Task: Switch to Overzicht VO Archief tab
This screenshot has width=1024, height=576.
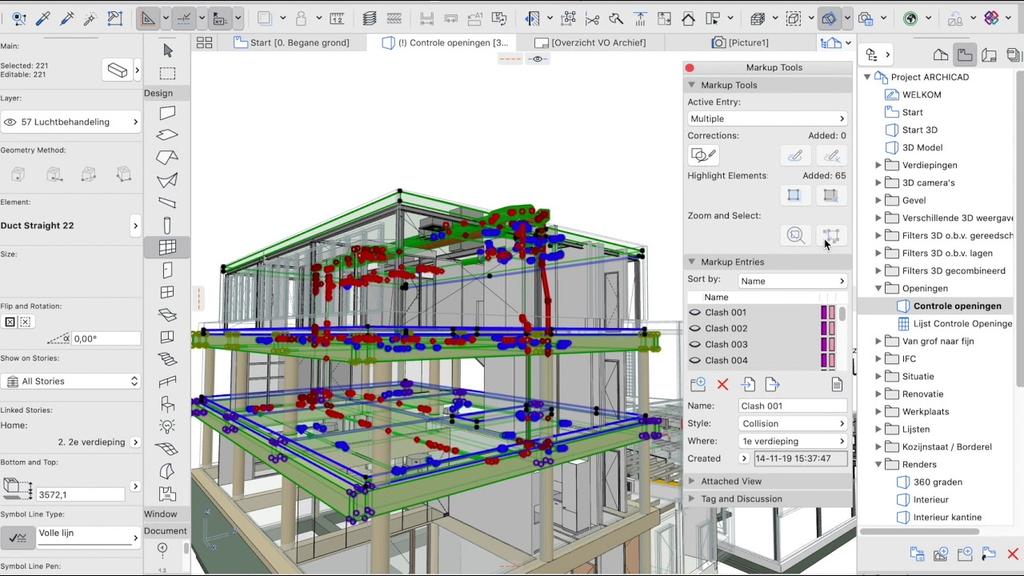Action: 591,42
